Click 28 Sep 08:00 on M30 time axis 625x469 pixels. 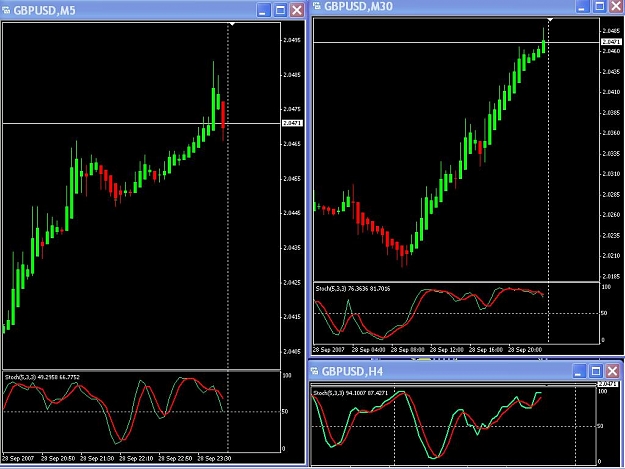click(x=407, y=349)
